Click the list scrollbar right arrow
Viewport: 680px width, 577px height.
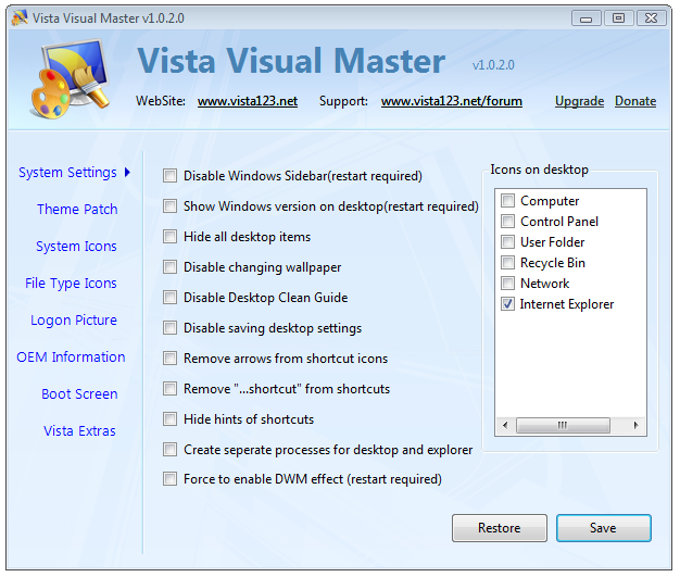(x=636, y=425)
